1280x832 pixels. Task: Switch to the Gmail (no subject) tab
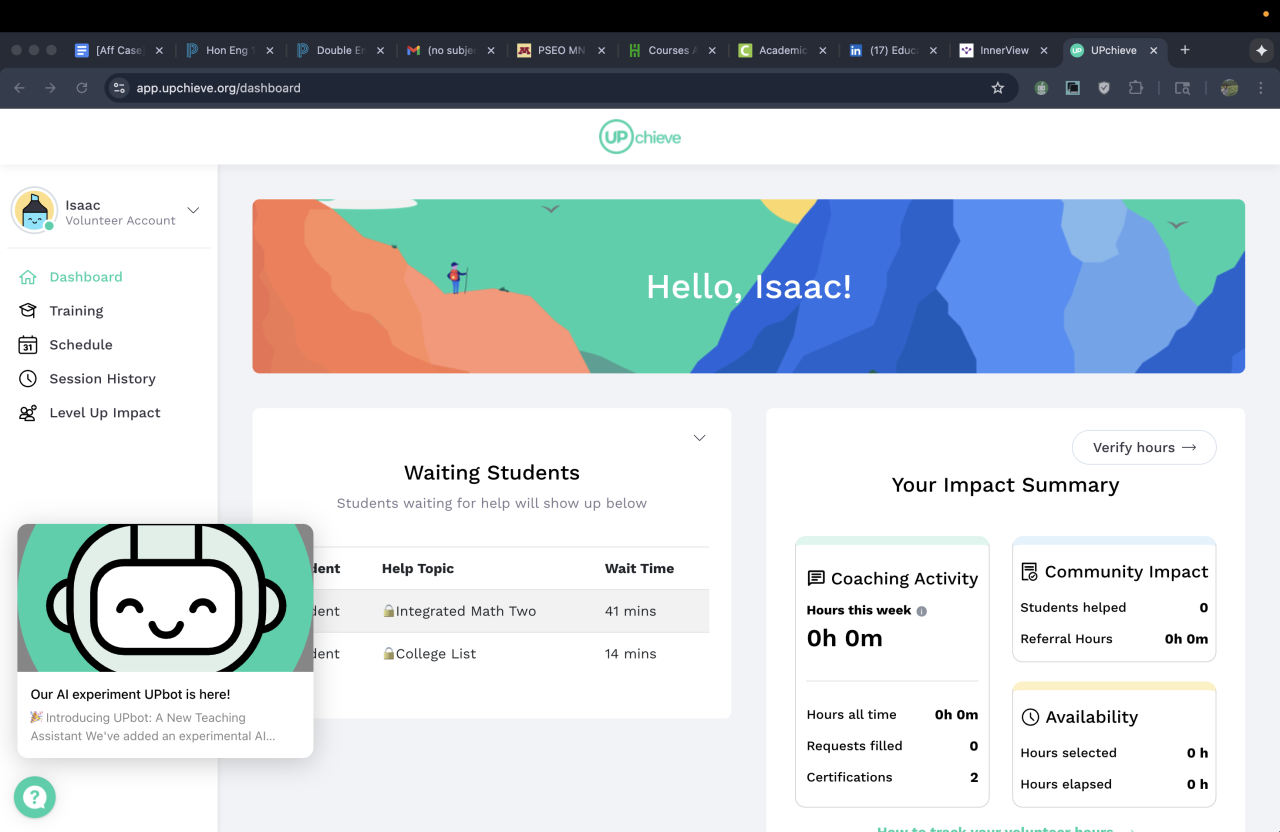(450, 50)
